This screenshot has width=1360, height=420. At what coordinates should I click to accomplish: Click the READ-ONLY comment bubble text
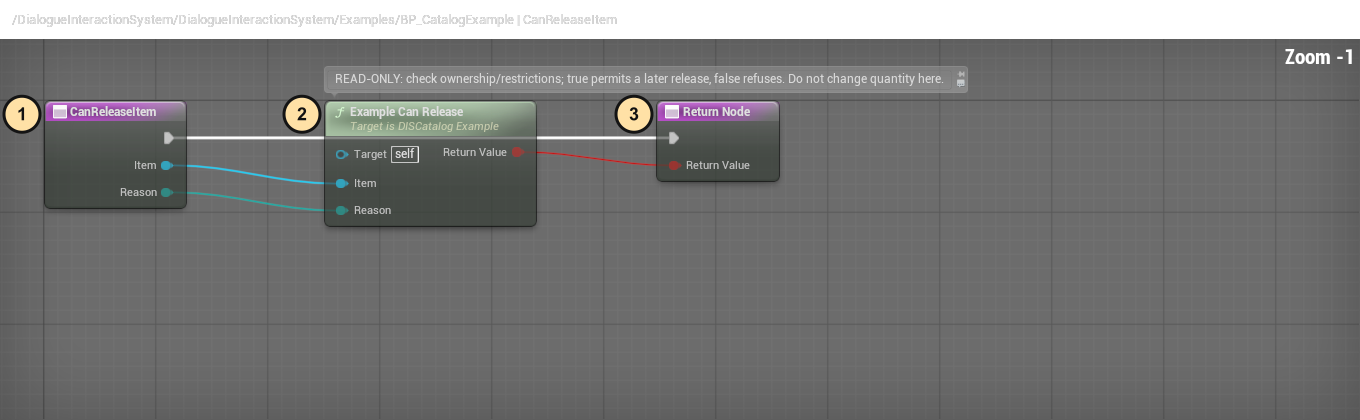pyautogui.click(x=639, y=78)
